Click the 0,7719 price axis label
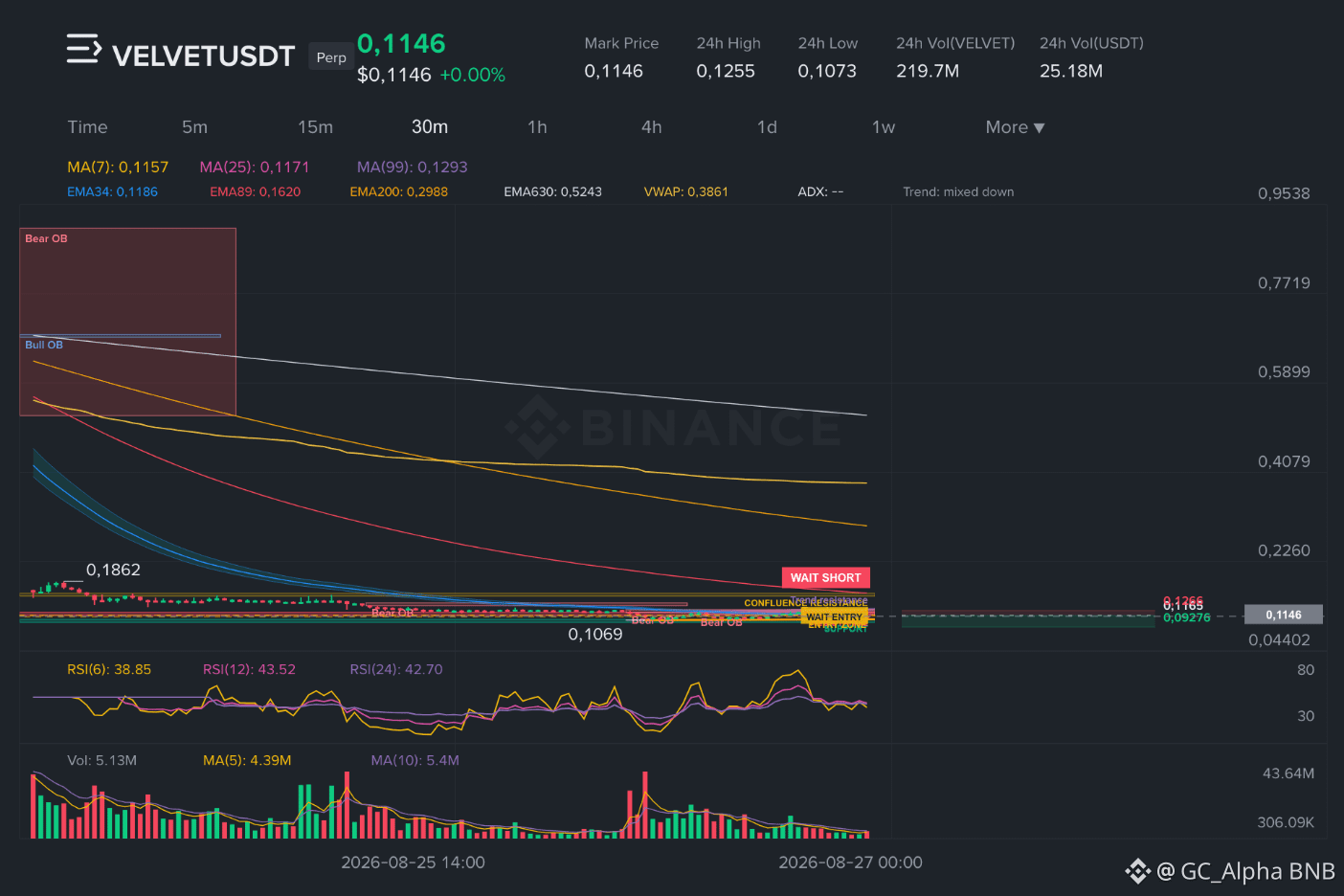Screen dimensions: 1344x896 1284,282
